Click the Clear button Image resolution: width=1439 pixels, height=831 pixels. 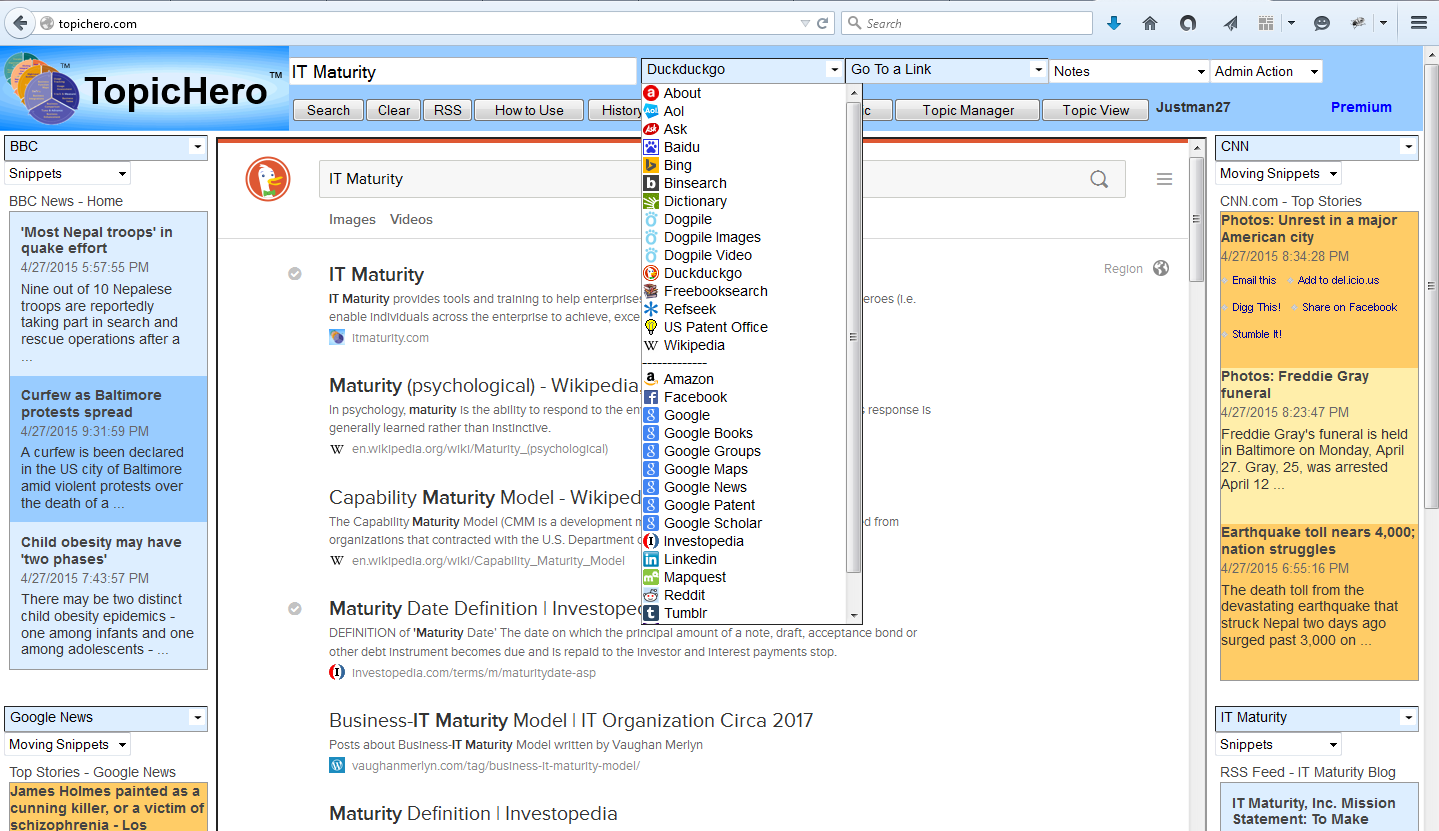tap(394, 110)
